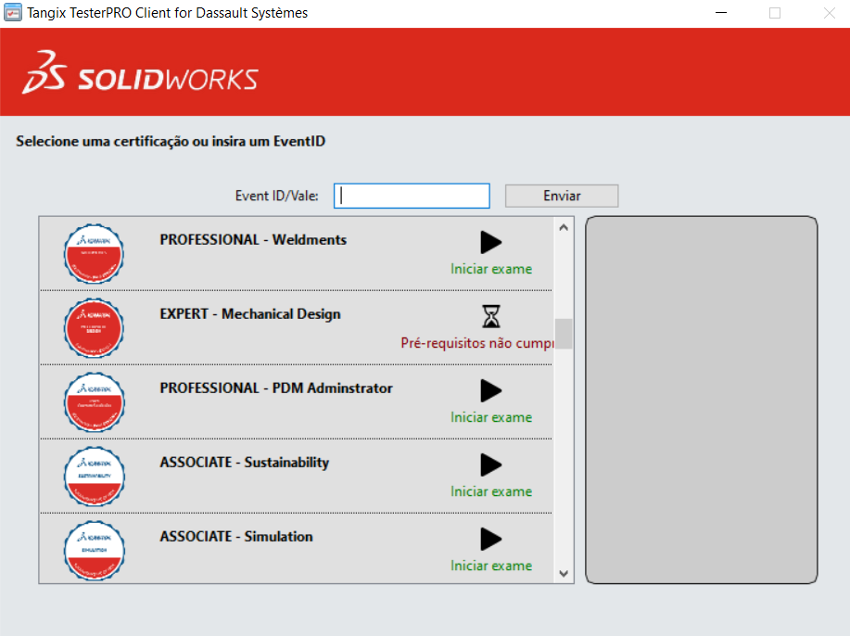Click the SOLIDWORKS logo in the red banner

141,78
